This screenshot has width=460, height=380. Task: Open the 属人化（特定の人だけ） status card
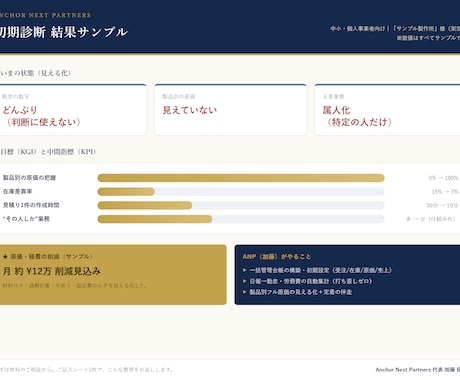click(x=387, y=110)
